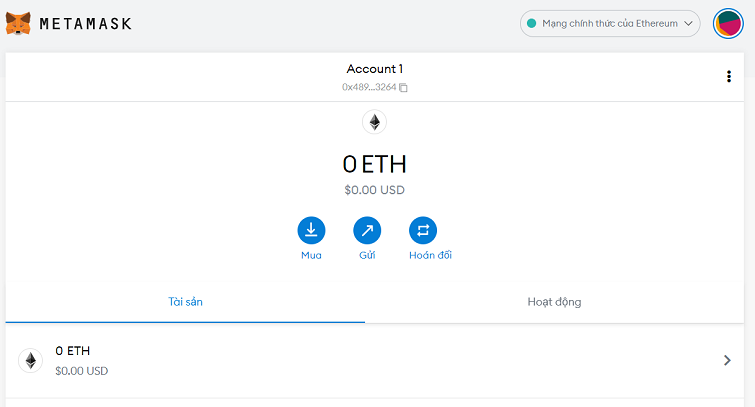Click the Hoán đổi swap icon
The image size is (755, 407).
[423, 230]
